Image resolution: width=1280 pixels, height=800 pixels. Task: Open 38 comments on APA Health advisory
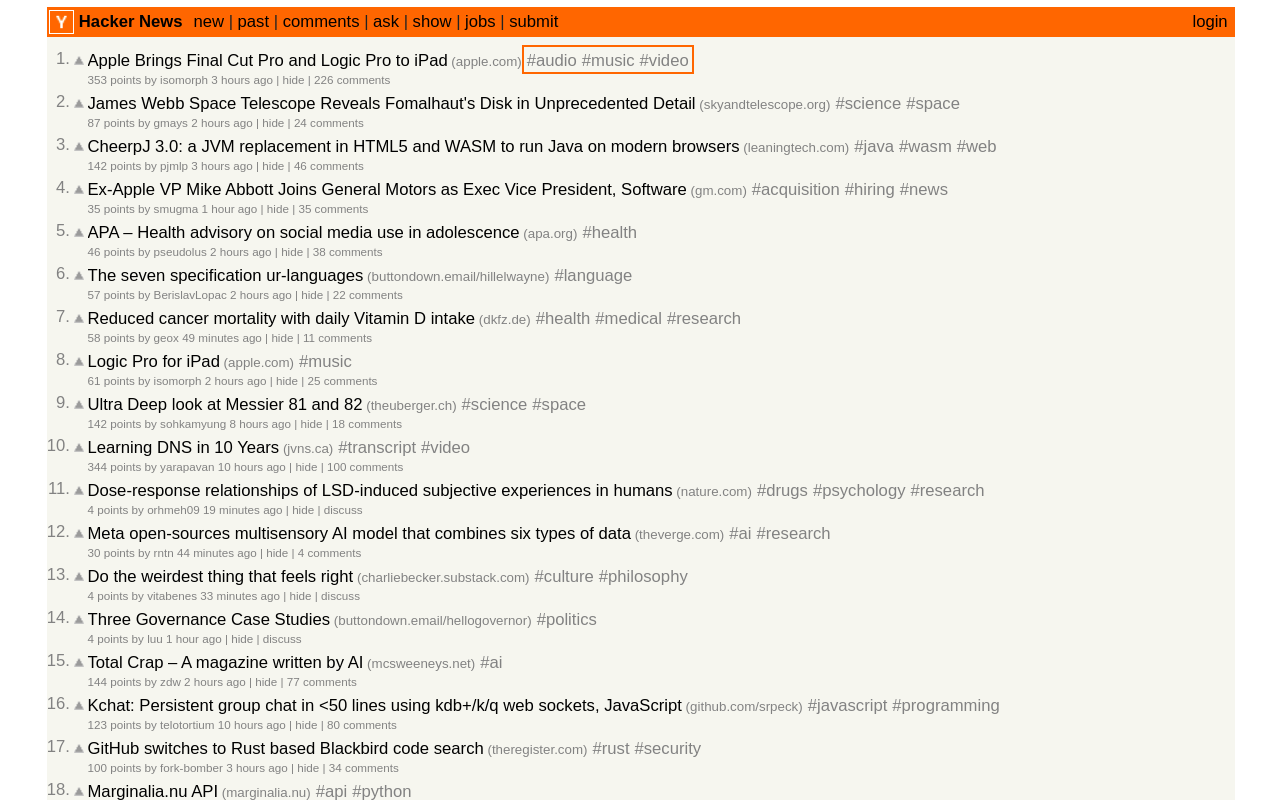[x=347, y=252]
